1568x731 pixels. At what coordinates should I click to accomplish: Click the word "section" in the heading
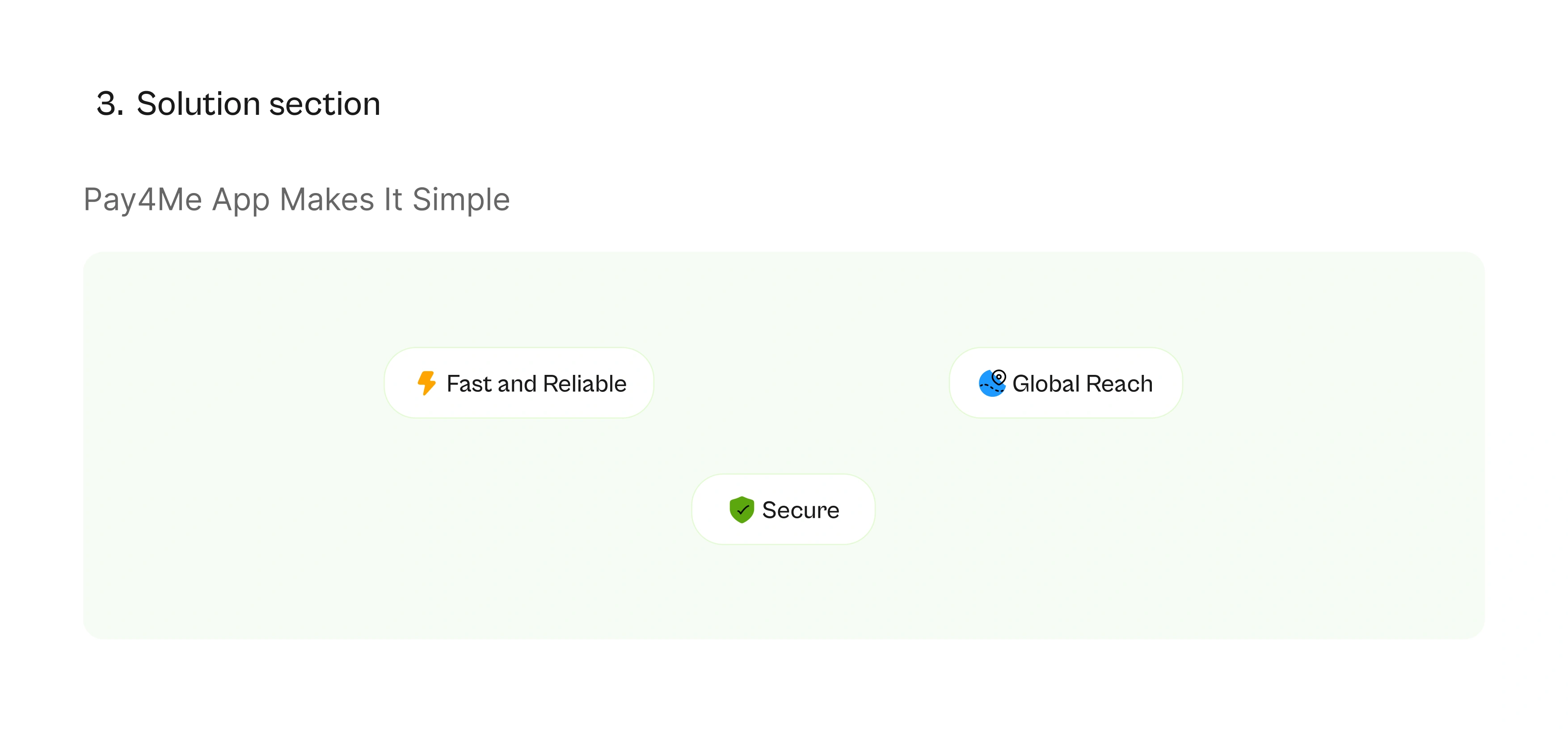pos(325,104)
